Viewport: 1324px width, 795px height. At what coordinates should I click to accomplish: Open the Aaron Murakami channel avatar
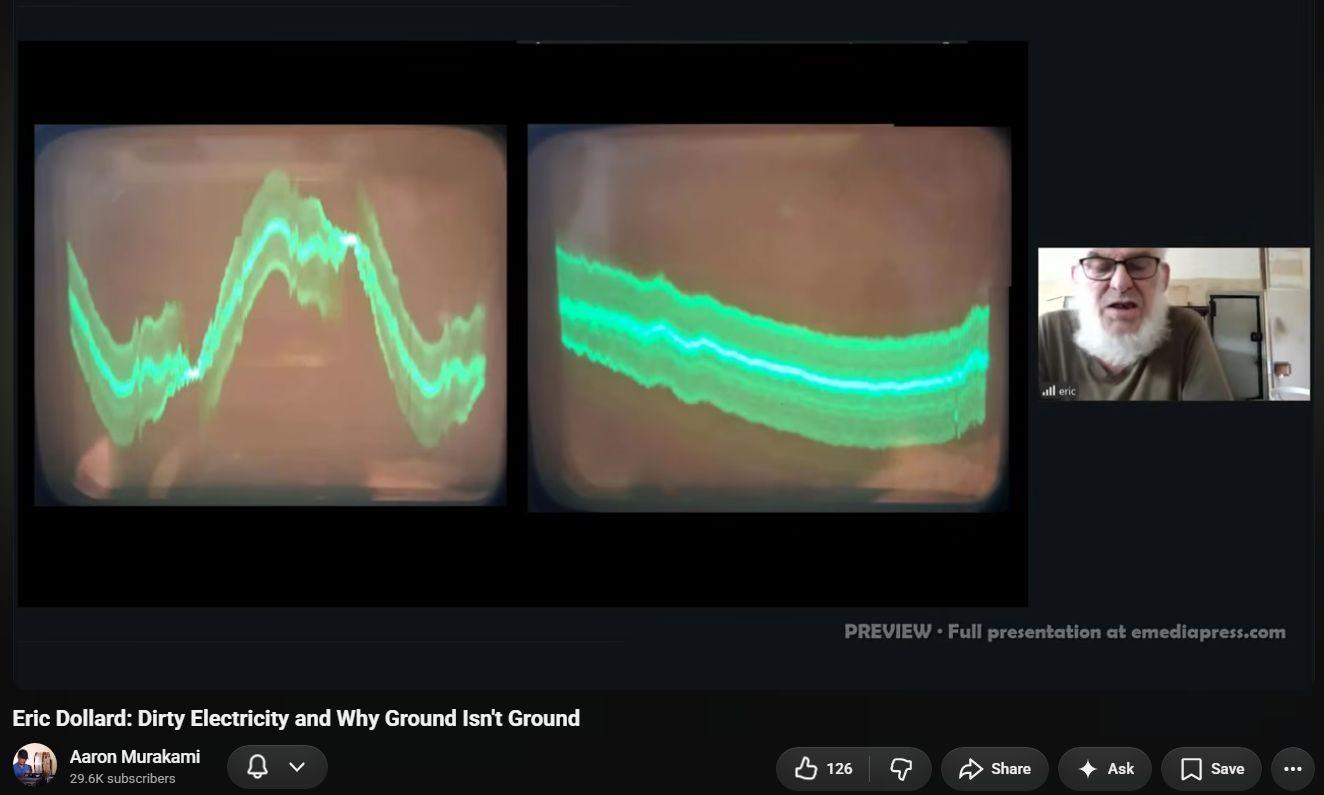coord(35,766)
